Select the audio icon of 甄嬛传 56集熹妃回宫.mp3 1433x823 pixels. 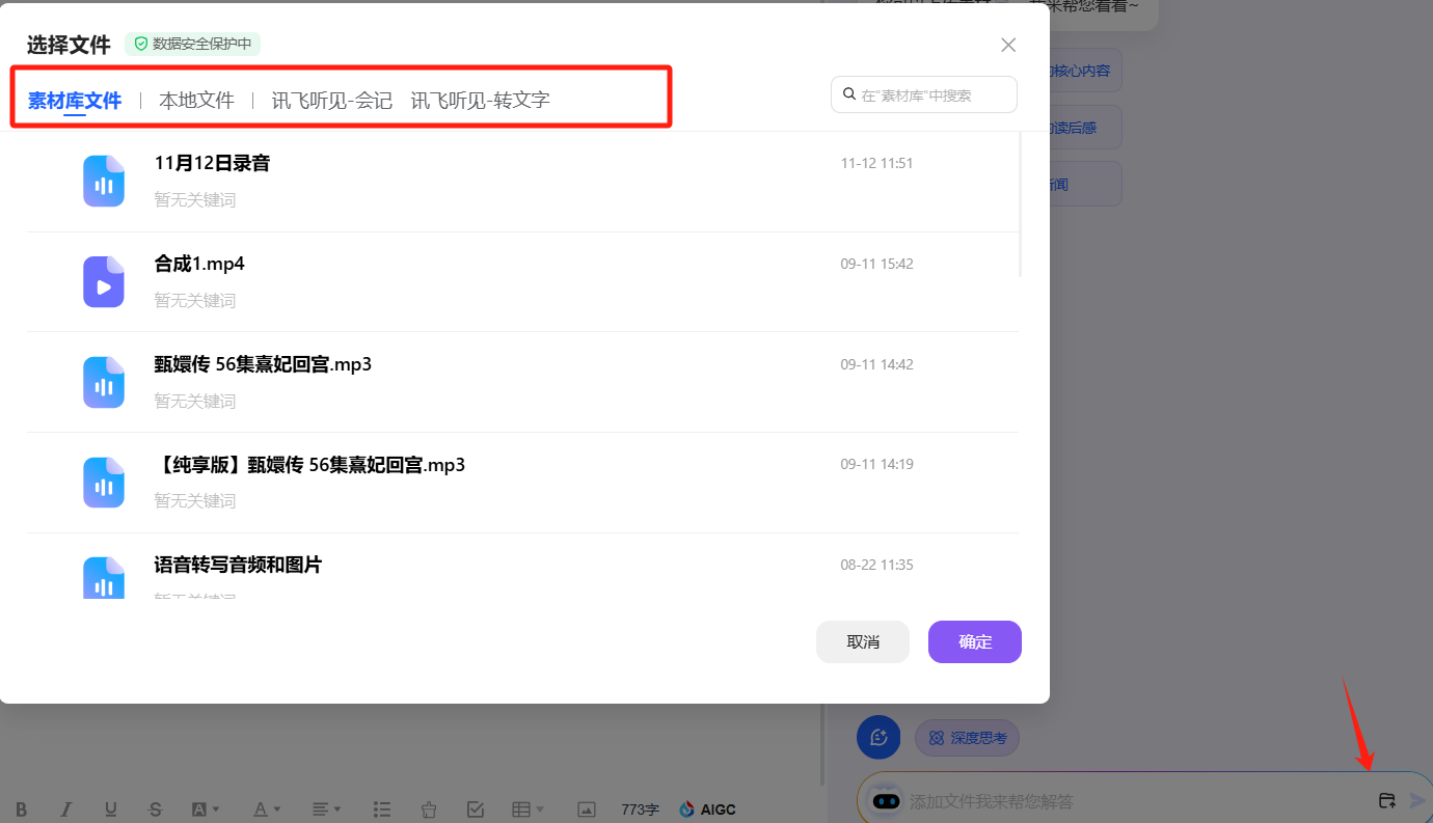[x=104, y=382]
